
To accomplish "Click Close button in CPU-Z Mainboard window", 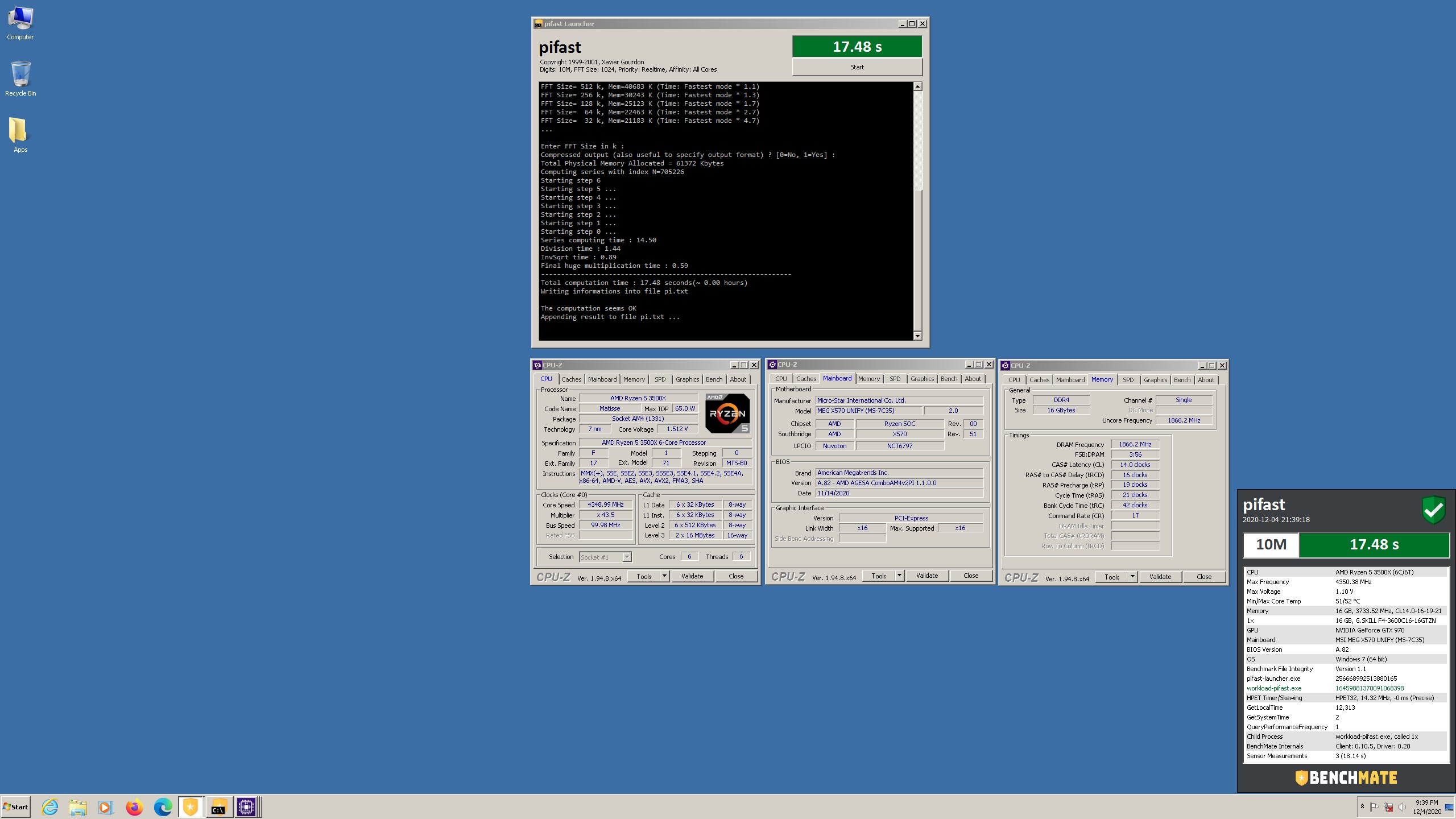I will pos(971,576).
